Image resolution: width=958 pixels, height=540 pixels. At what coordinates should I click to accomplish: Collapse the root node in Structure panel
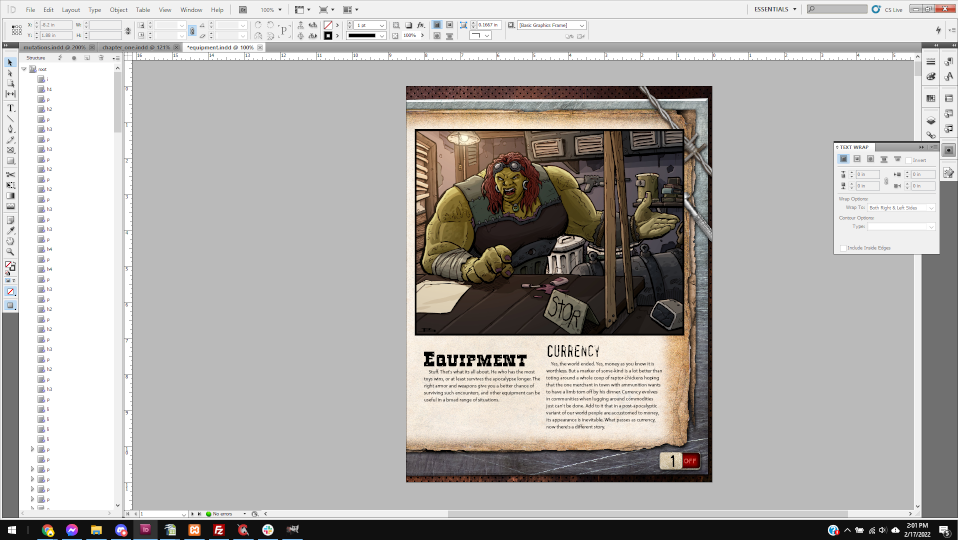pos(23,69)
